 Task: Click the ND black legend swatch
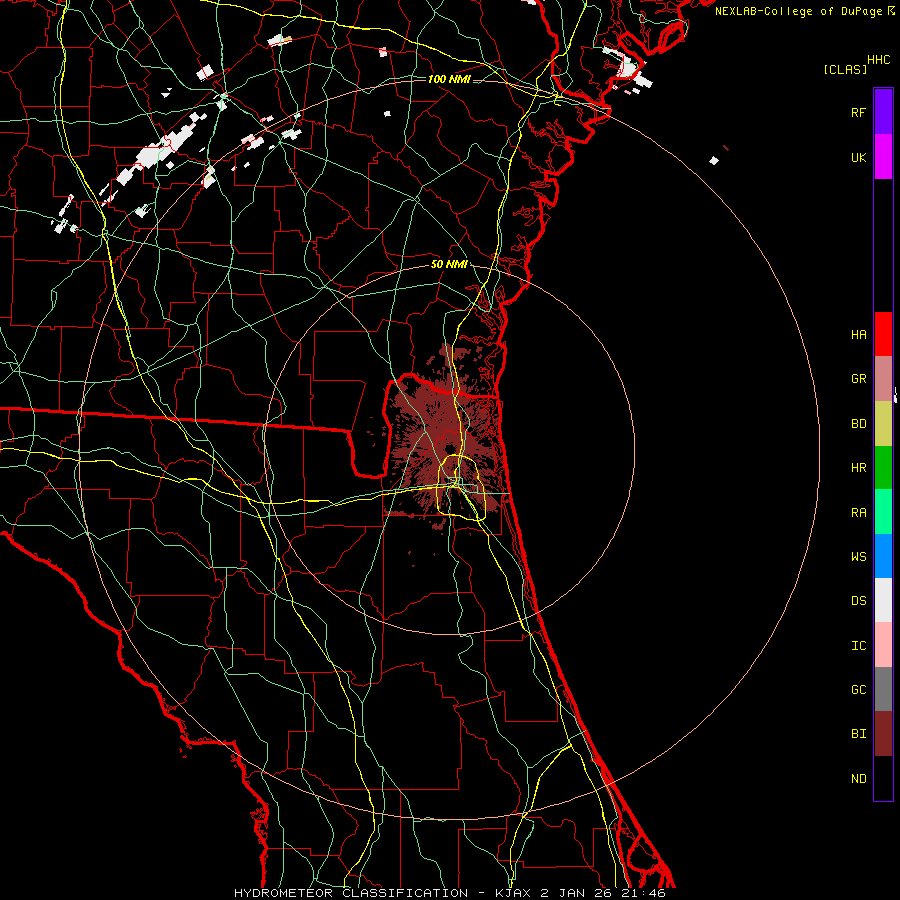tap(883, 778)
